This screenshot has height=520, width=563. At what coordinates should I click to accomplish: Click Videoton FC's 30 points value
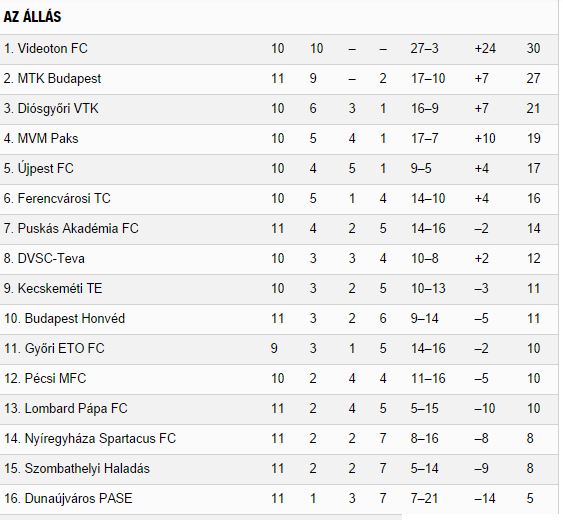533,48
